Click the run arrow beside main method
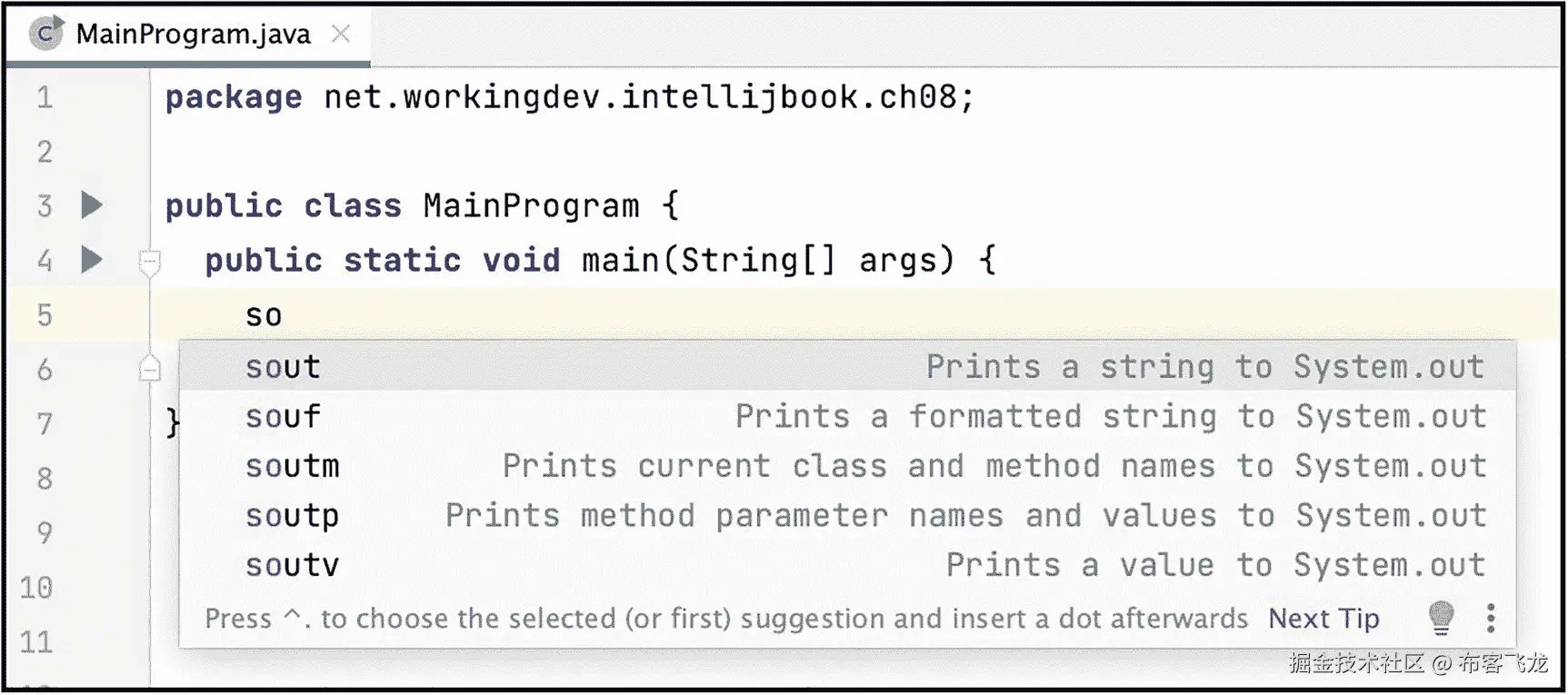The height and width of the screenshot is (695, 1568). 91,260
